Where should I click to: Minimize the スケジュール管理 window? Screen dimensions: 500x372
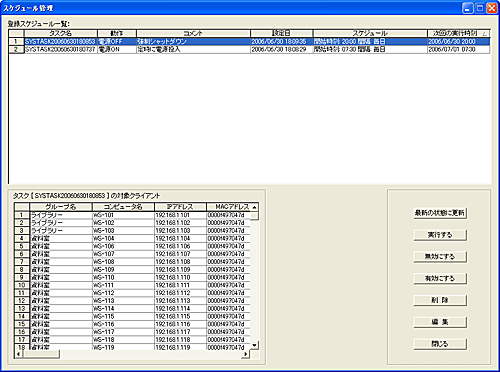(468, 8)
